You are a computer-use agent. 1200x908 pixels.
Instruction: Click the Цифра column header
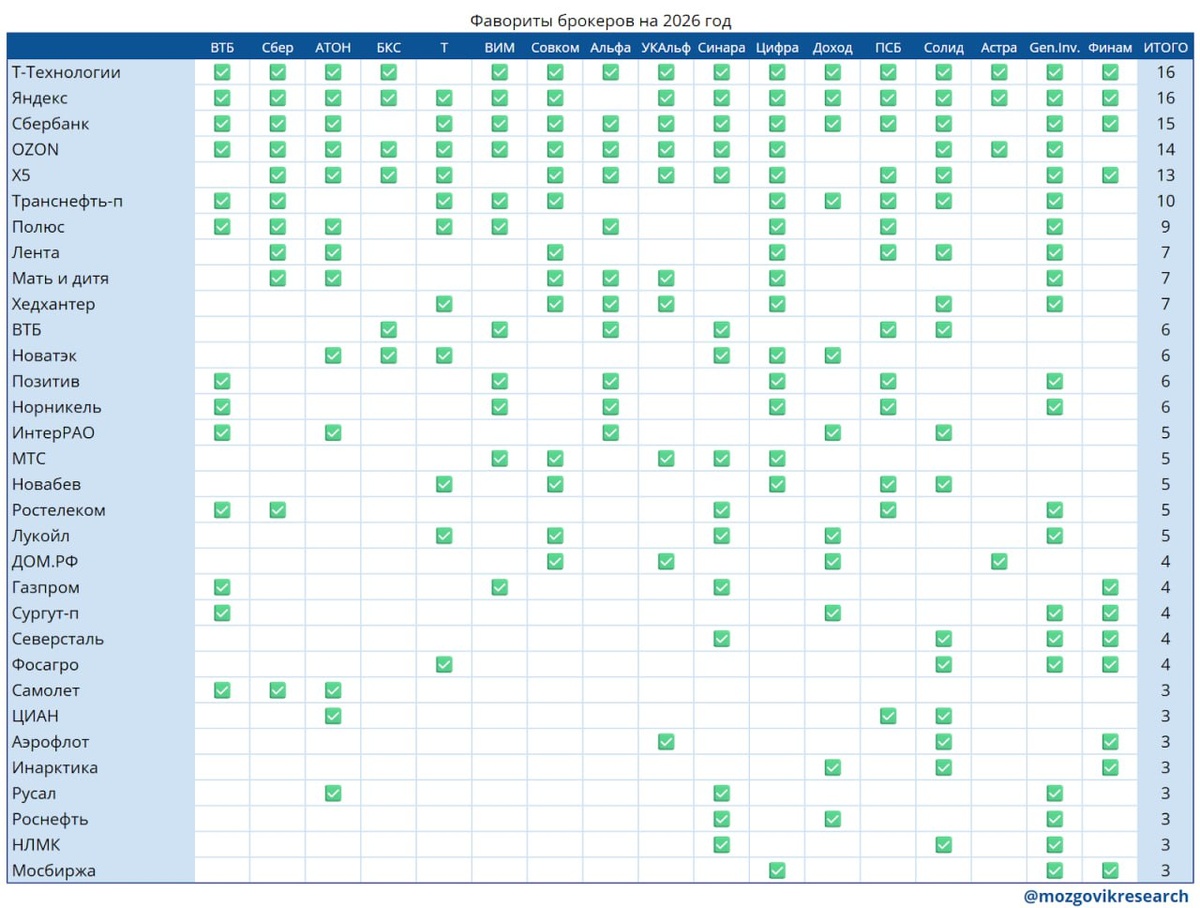tap(777, 47)
